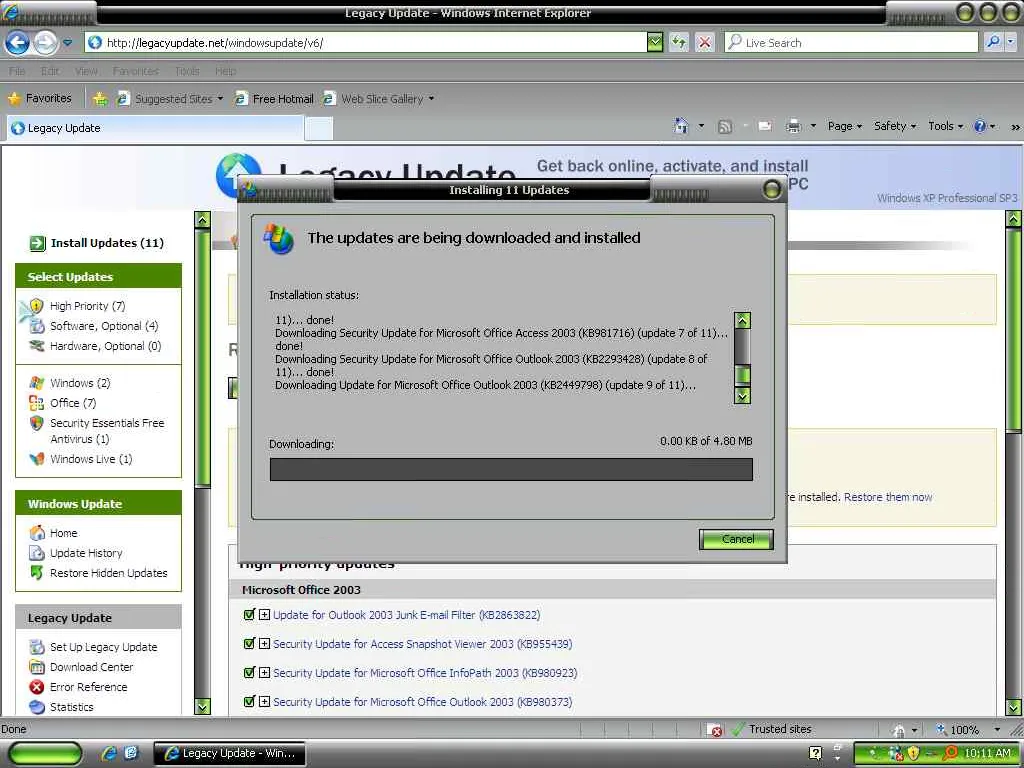Click Software, Optional (4) link
Screen dimensions: 1024x768
click(x=104, y=326)
